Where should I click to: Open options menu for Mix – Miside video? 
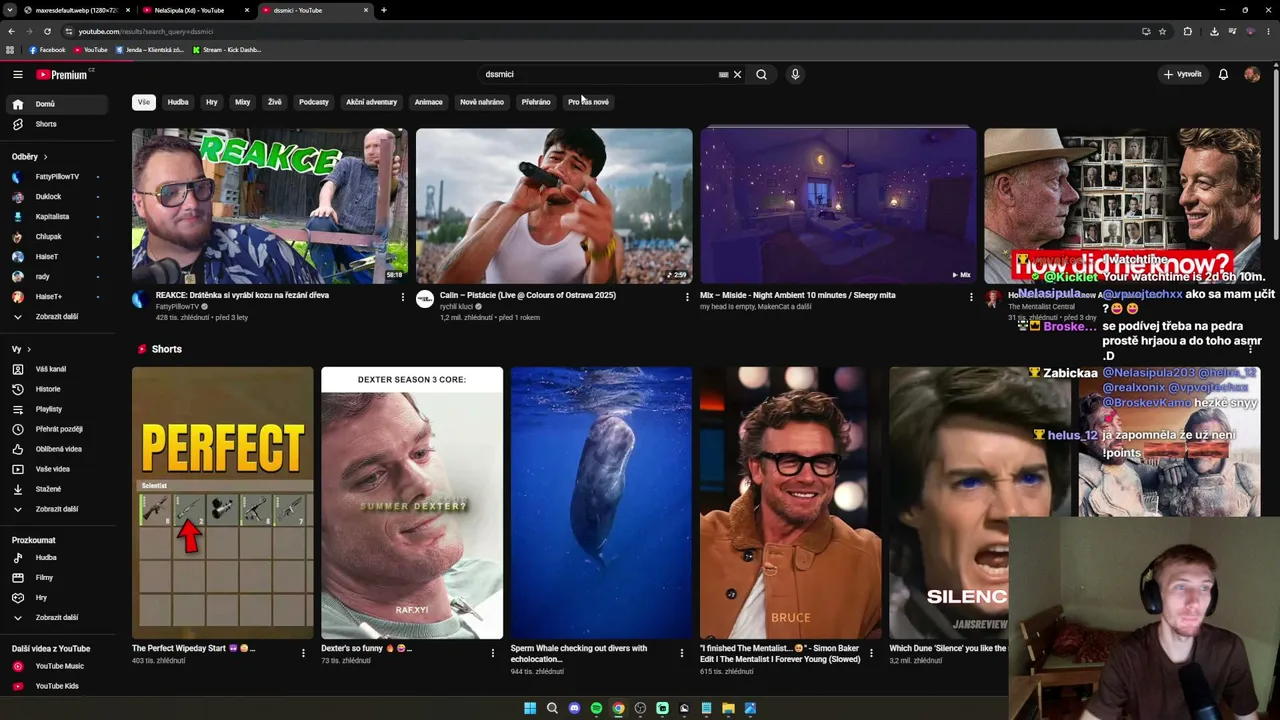971,297
